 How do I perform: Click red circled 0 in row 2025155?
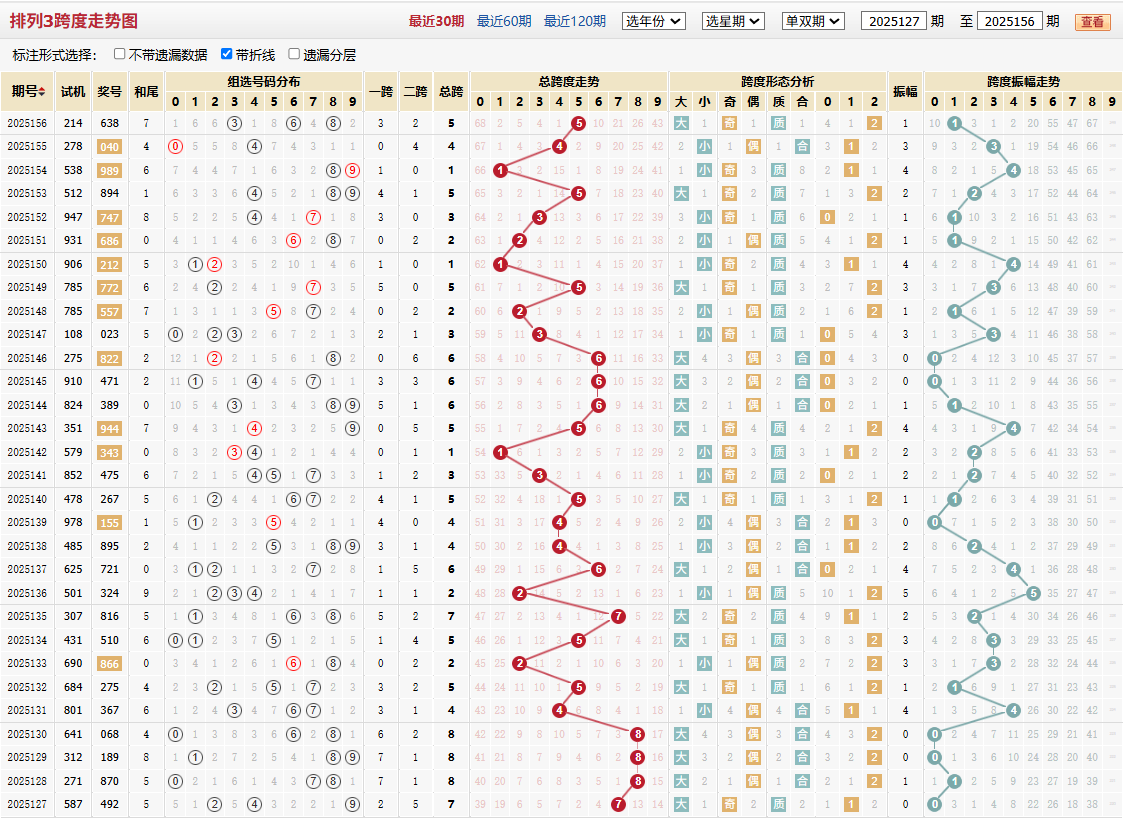click(175, 147)
